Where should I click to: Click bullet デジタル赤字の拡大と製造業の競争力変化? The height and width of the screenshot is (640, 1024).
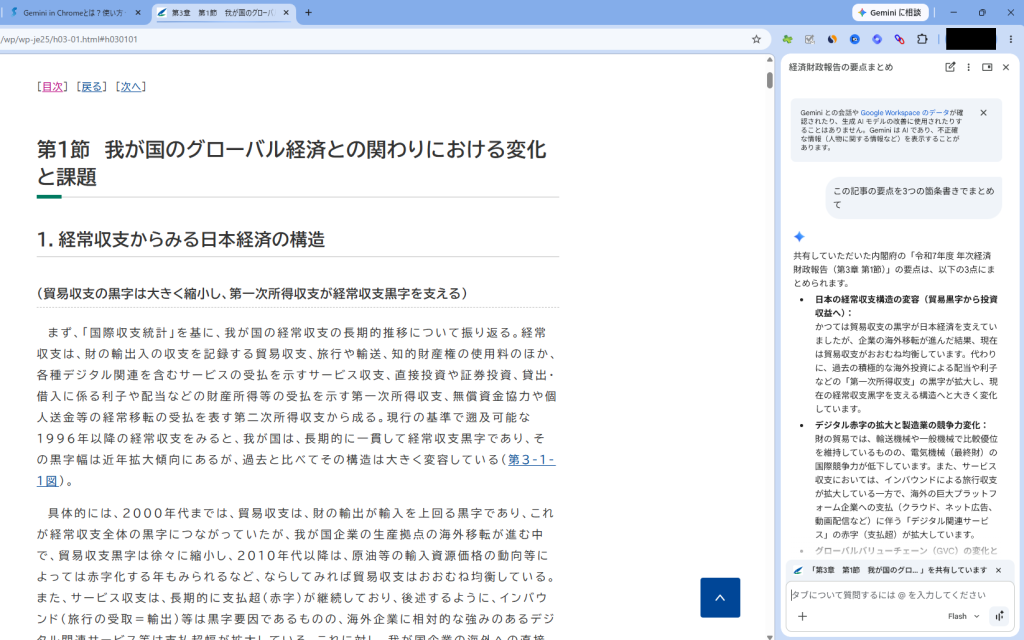901,424
